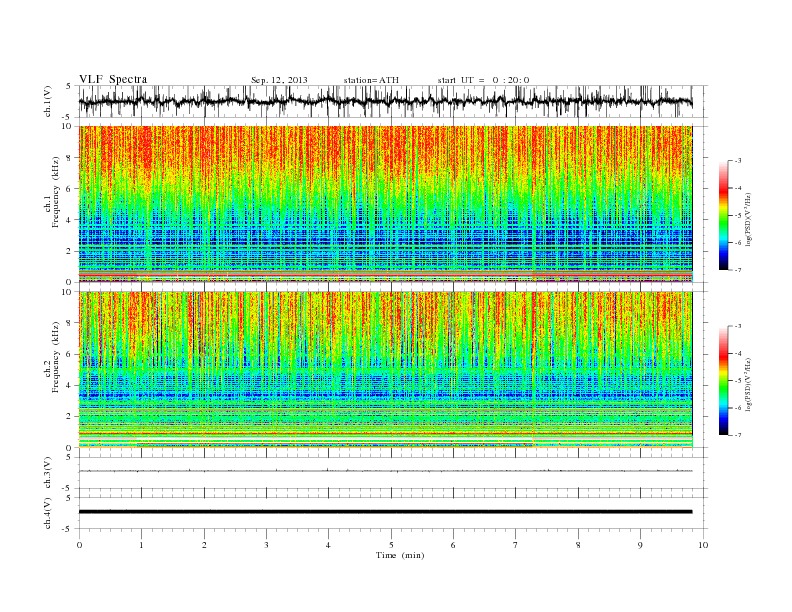Click the ch.2 spectrogram color scale bar

pos(723,381)
